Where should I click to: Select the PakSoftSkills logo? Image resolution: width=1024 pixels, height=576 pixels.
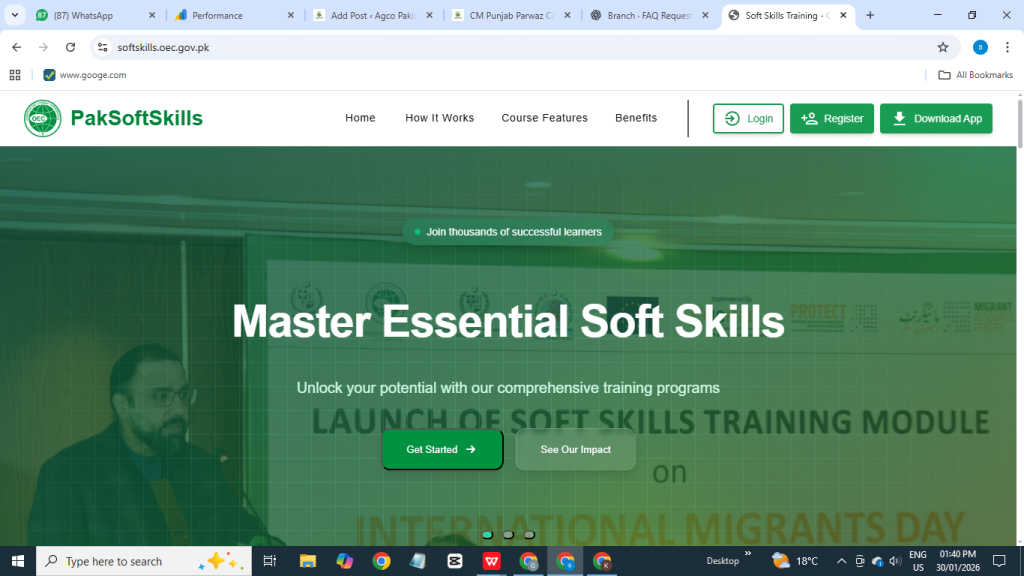click(x=43, y=117)
